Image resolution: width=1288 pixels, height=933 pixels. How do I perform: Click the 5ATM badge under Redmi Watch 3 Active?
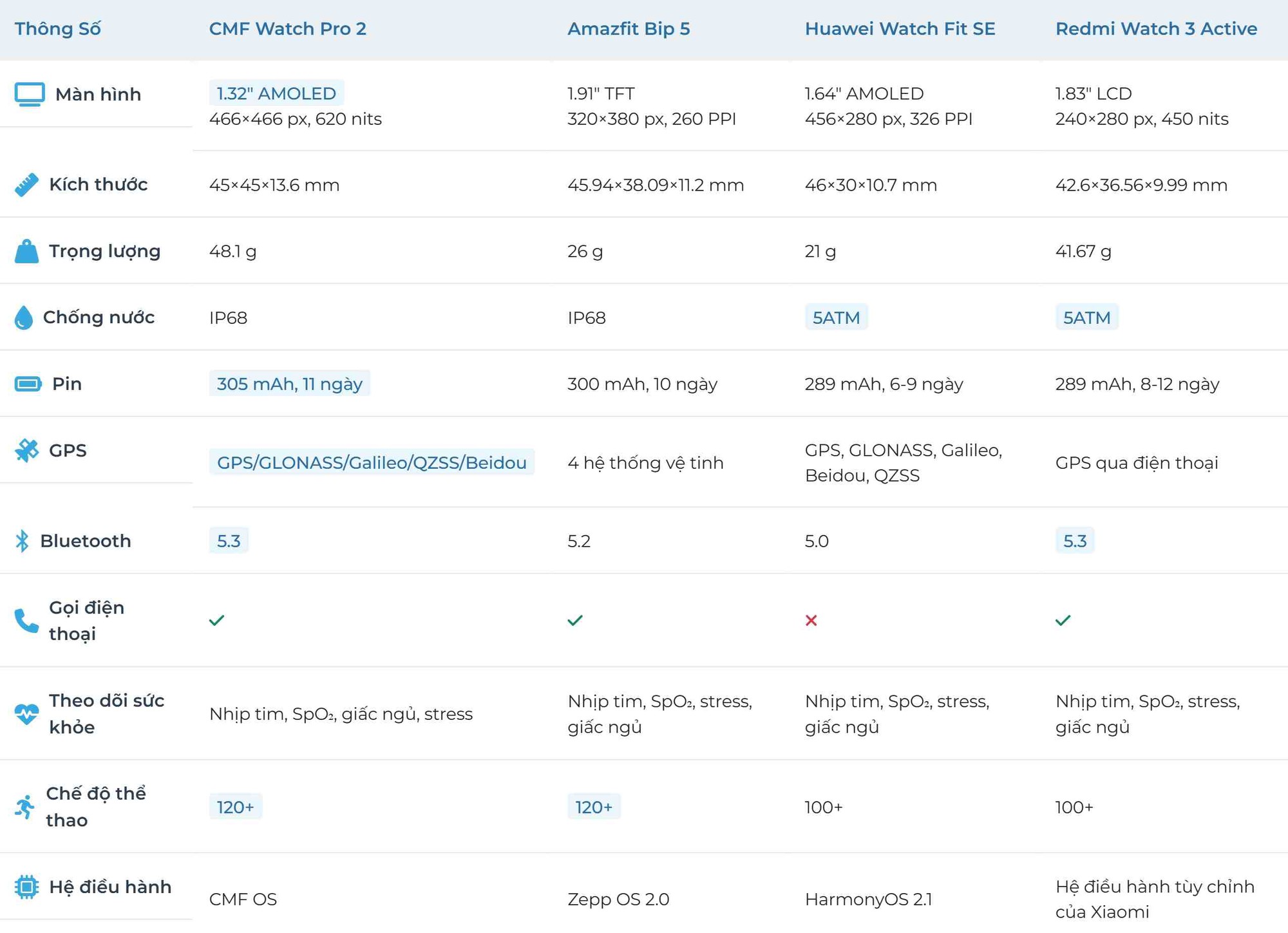pyautogui.click(x=1086, y=317)
